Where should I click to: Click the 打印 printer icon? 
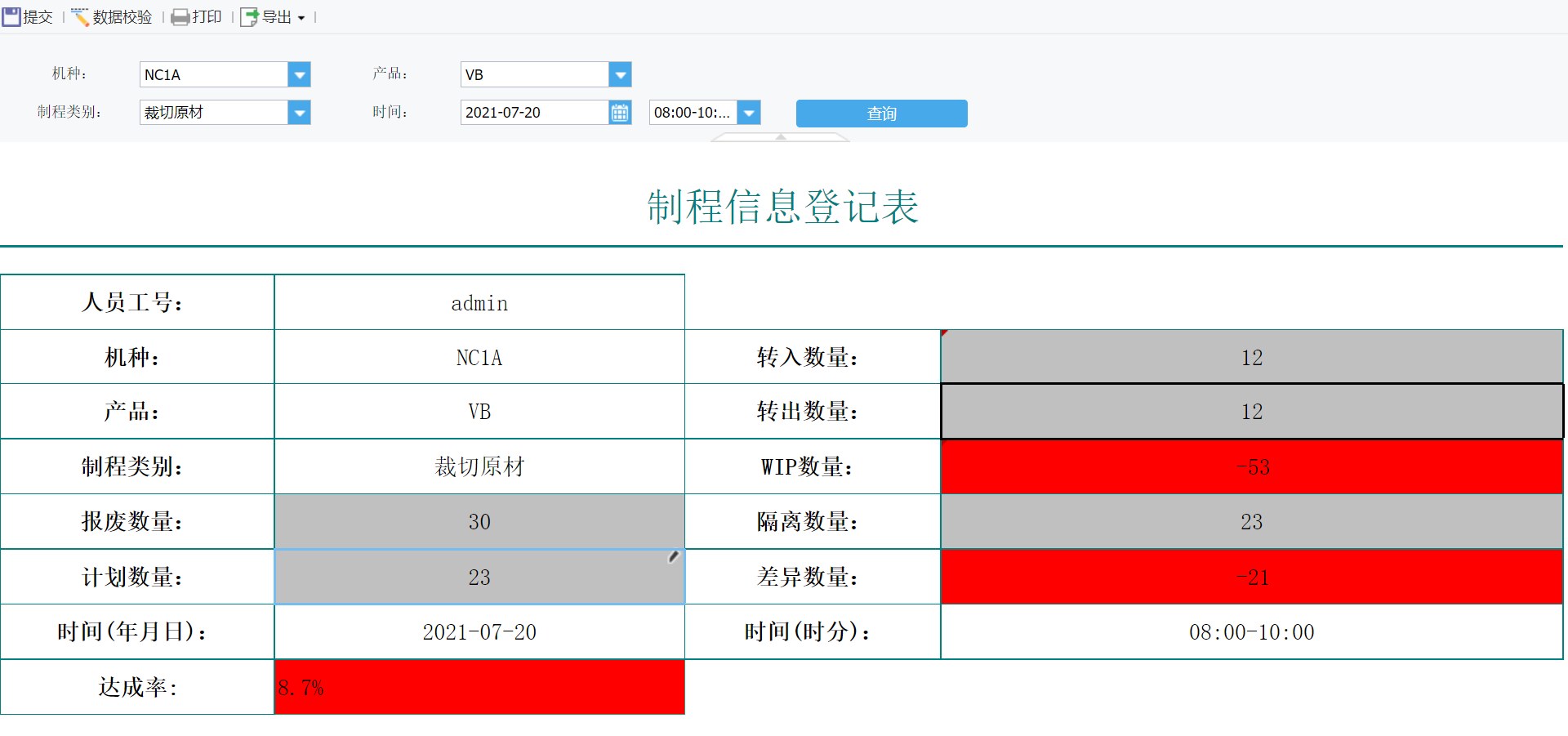click(180, 17)
